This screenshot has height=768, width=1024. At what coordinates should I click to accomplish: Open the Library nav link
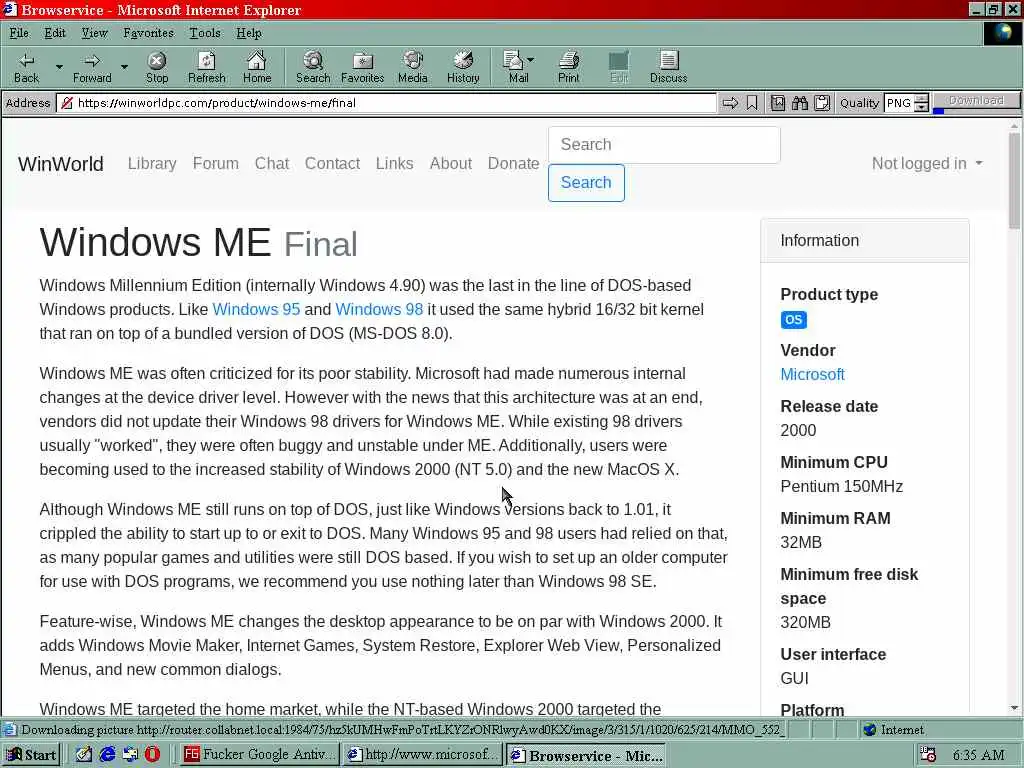click(152, 163)
